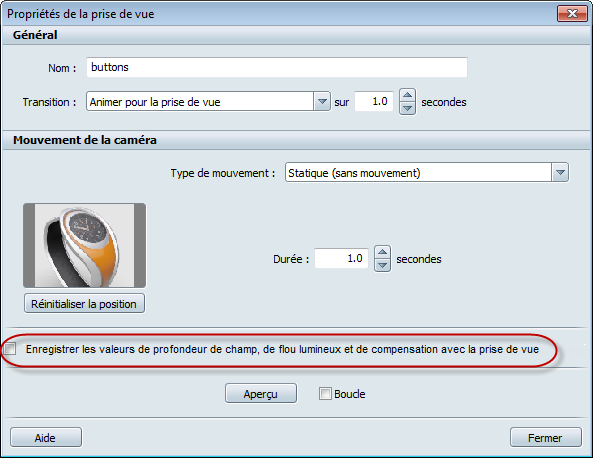Expand the Type de mouvement dropdown arrow
The image size is (593, 458).
click(560, 173)
